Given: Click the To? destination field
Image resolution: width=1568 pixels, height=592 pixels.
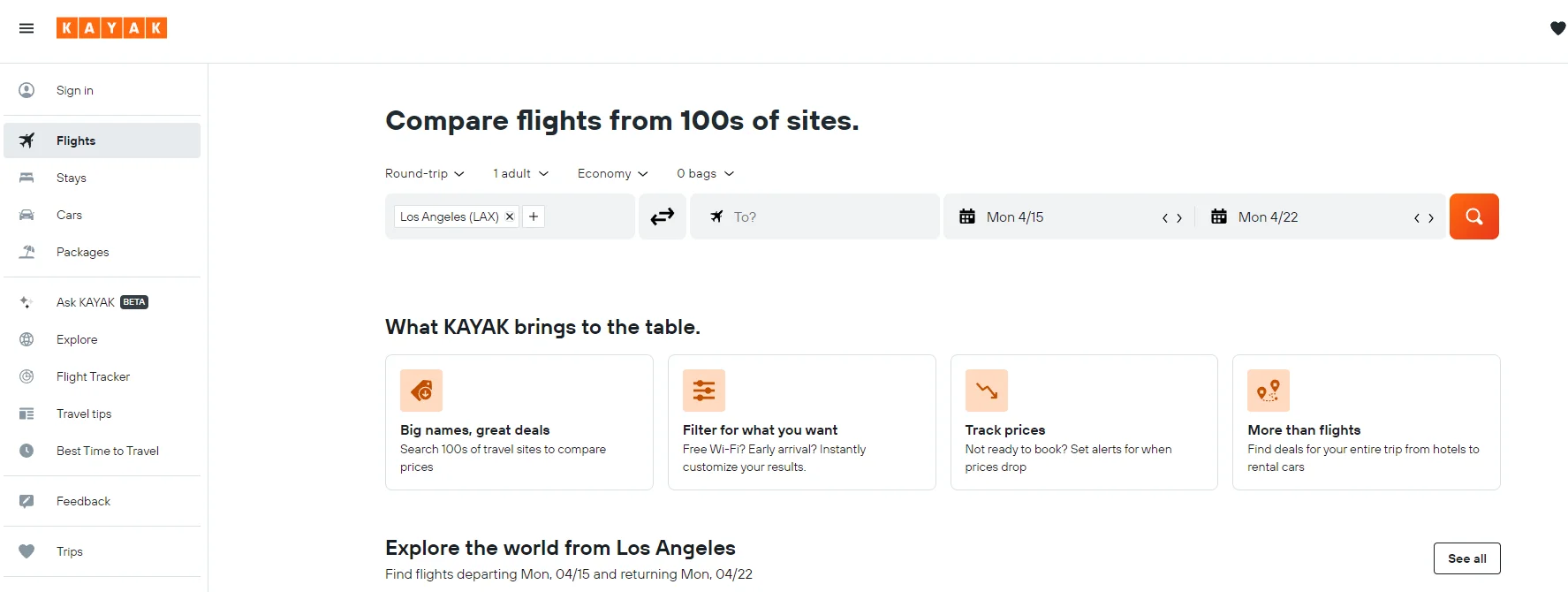Looking at the screenshot, I should 814,216.
